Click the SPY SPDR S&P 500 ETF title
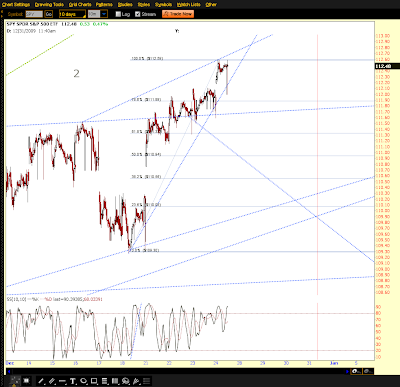Image resolution: width=400 pixels, height=387 pixels. [x=32, y=24]
